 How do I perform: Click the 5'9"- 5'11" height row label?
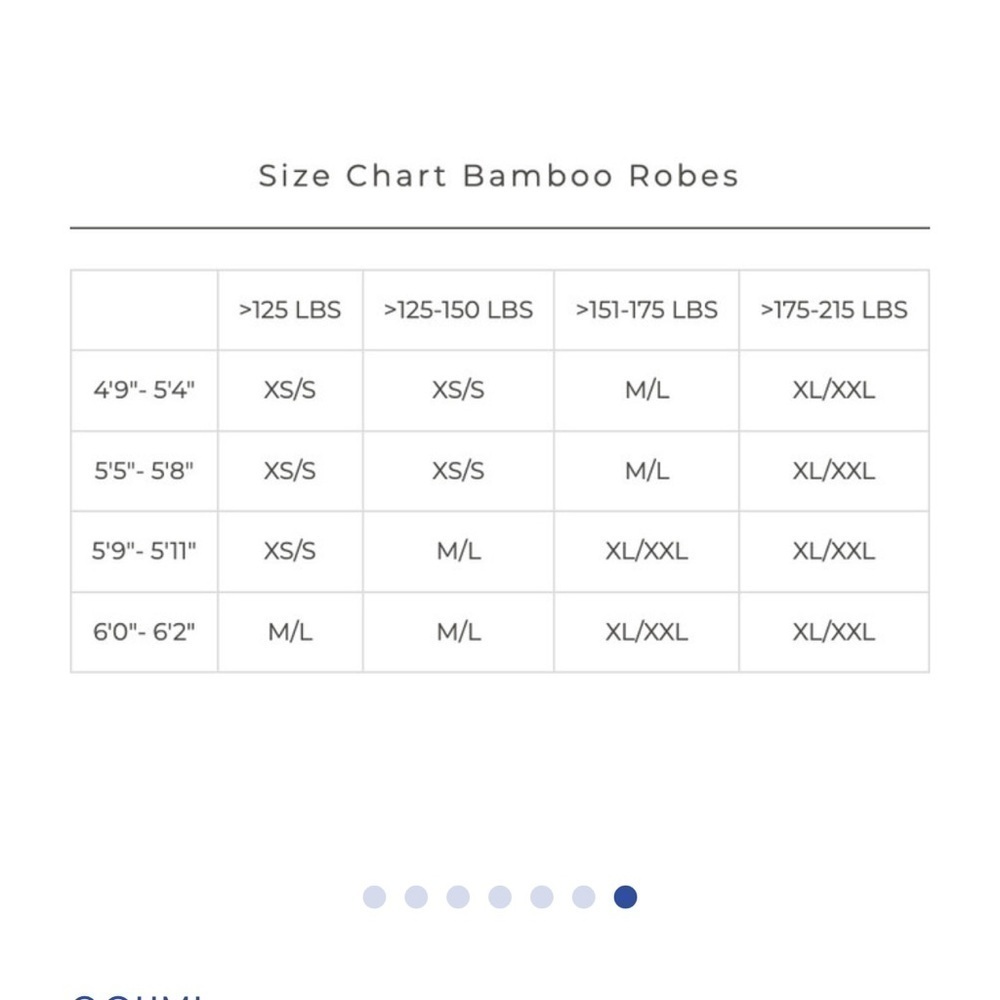point(144,551)
